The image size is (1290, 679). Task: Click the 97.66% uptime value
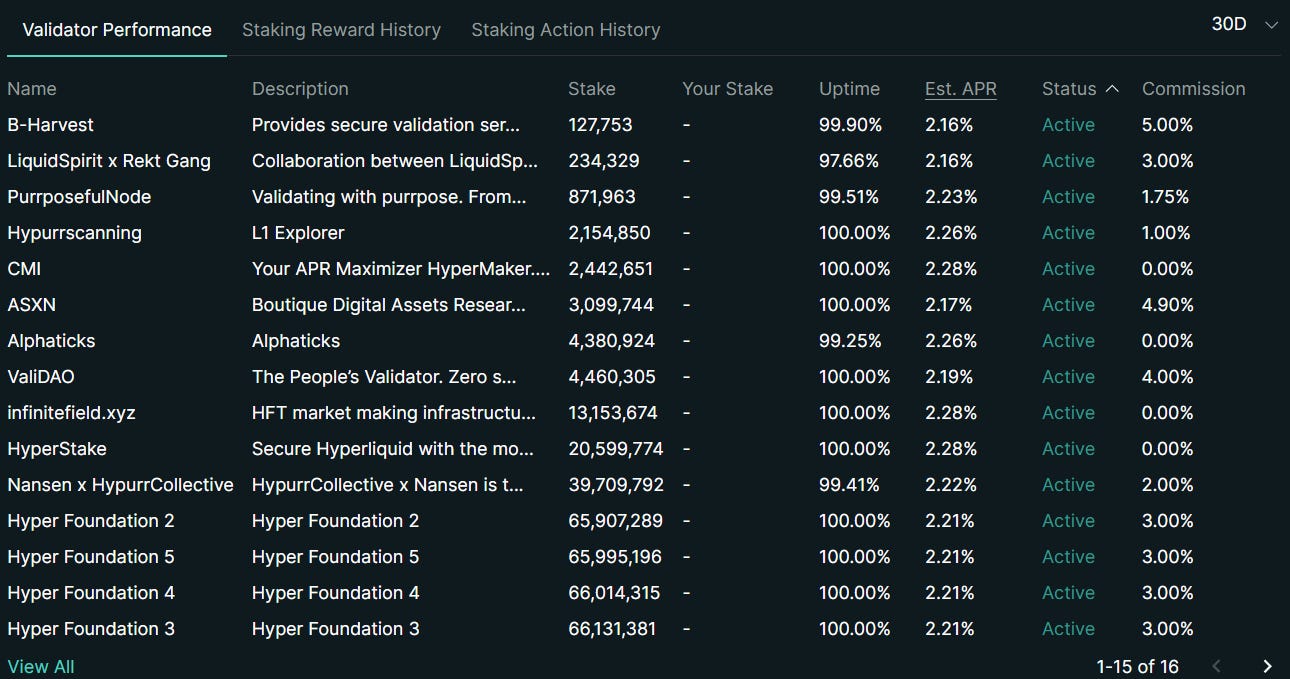[x=849, y=161]
